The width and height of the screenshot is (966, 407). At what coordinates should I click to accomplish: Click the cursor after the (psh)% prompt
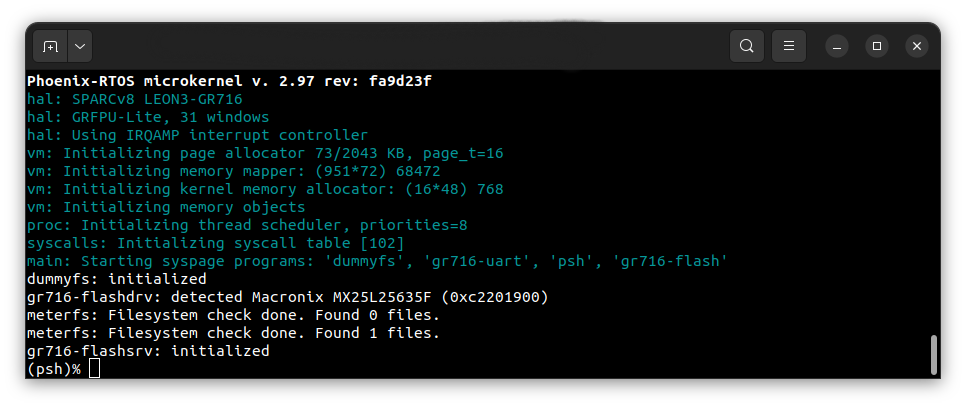[x=94, y=369]
